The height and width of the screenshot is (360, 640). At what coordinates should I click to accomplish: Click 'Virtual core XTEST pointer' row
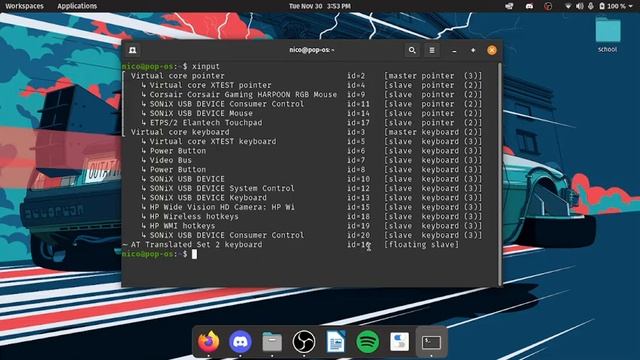[210, 85]
